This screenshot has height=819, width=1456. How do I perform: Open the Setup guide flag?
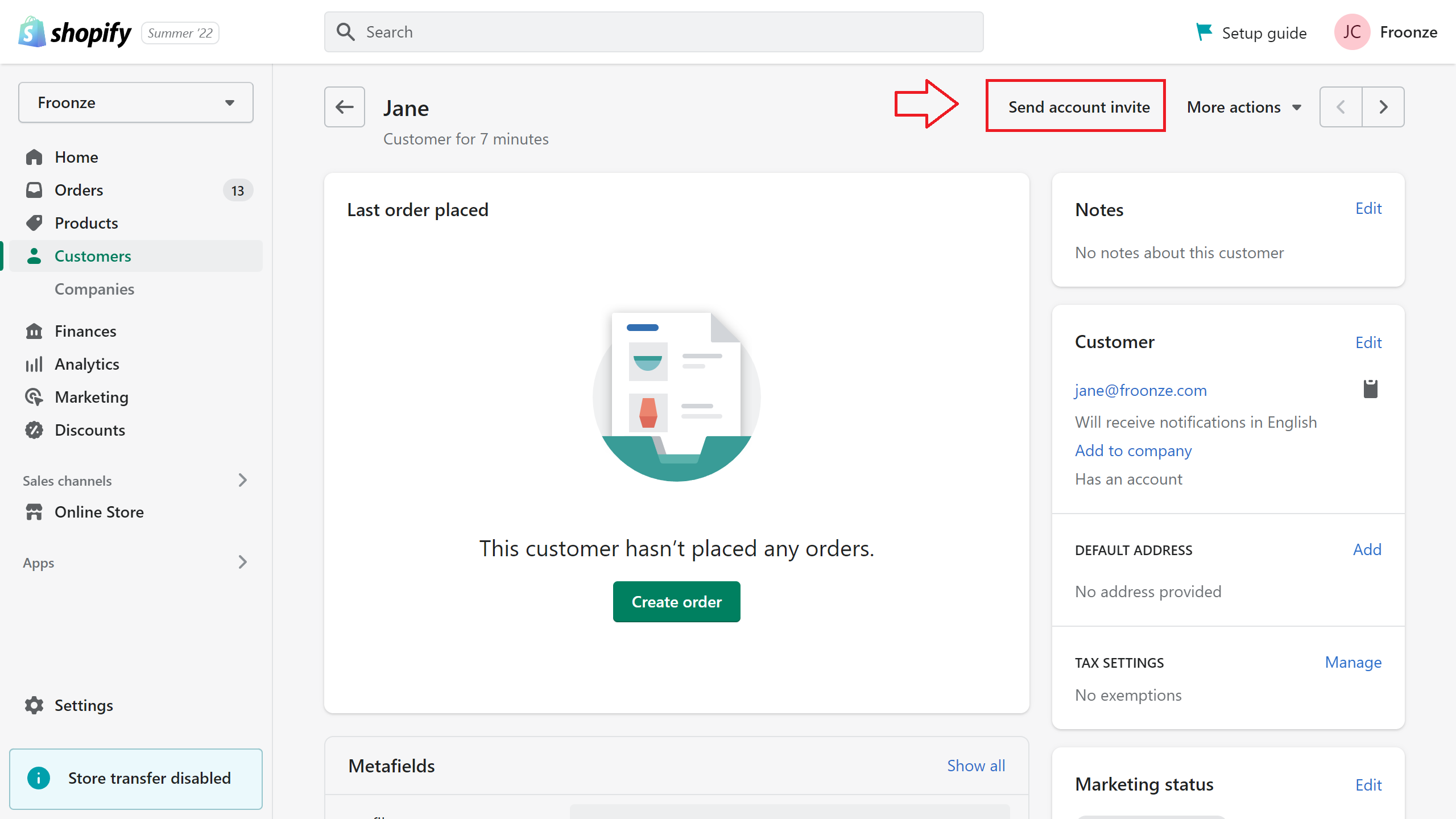click(x=1205, y=32)
